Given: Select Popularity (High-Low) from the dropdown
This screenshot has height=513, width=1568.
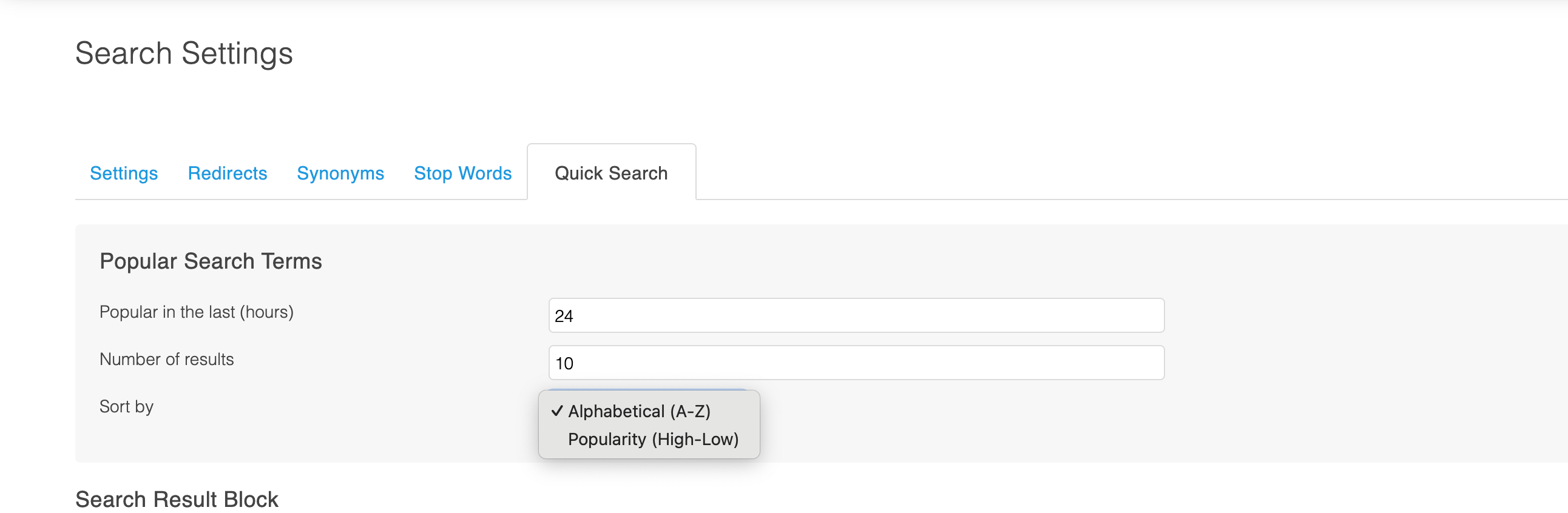Looking at the screenshot, I should [652, 440].
